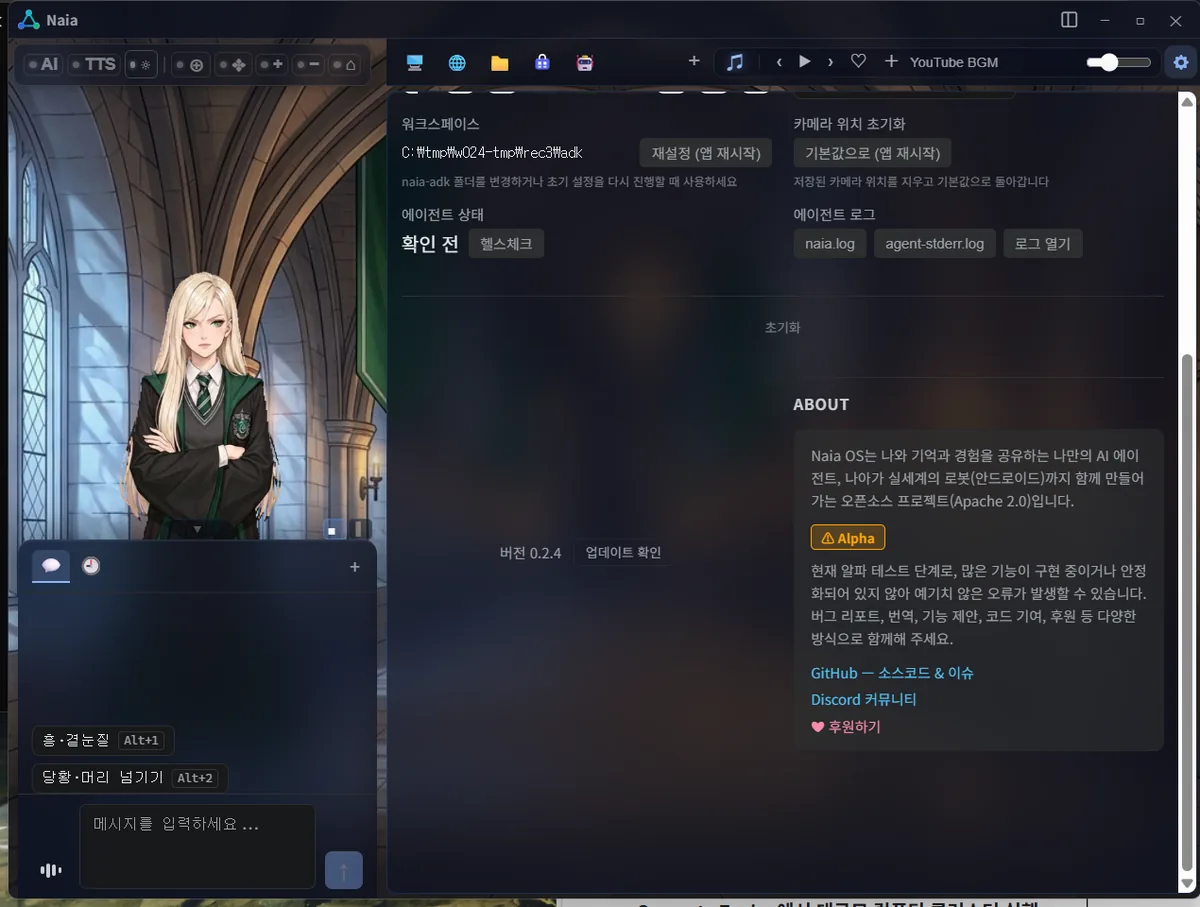Open agent-stderr.log
1200x907 pixels.
coord(935,244)
